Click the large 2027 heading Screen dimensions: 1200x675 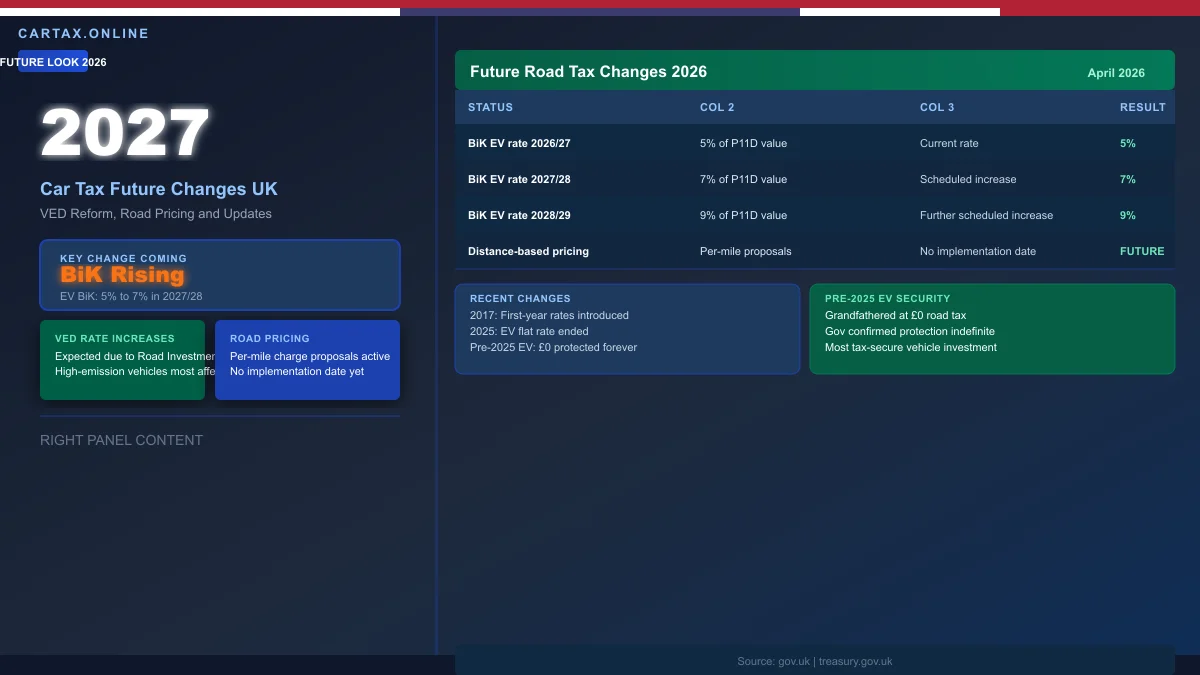click(x=125, y=133)
